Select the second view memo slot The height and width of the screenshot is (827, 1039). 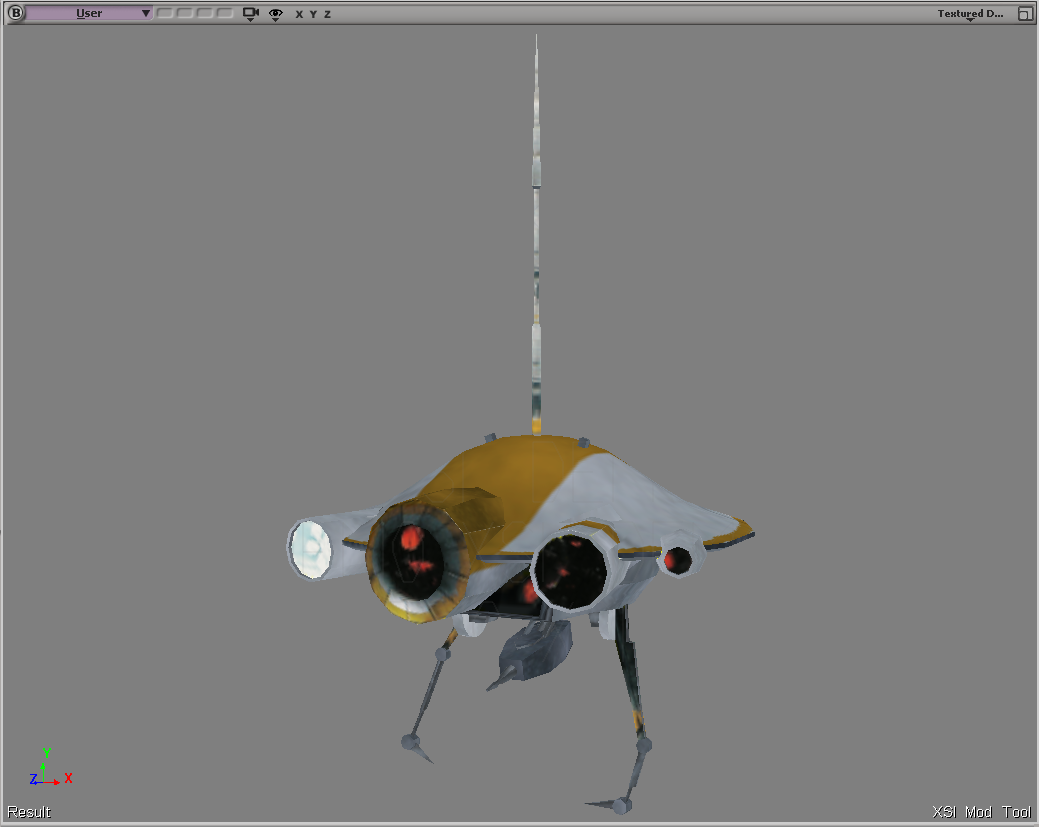tap(185, 13)
